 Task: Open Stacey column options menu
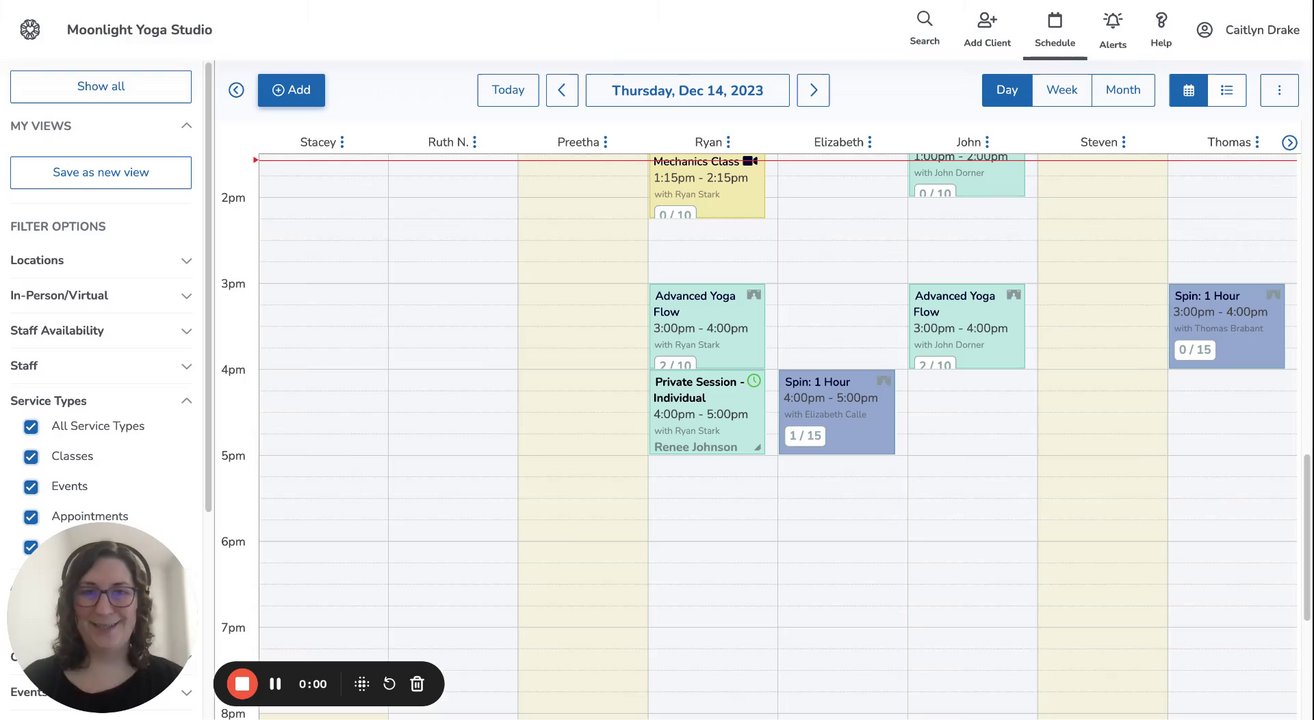pyautogui.click(x=342, y=142)
